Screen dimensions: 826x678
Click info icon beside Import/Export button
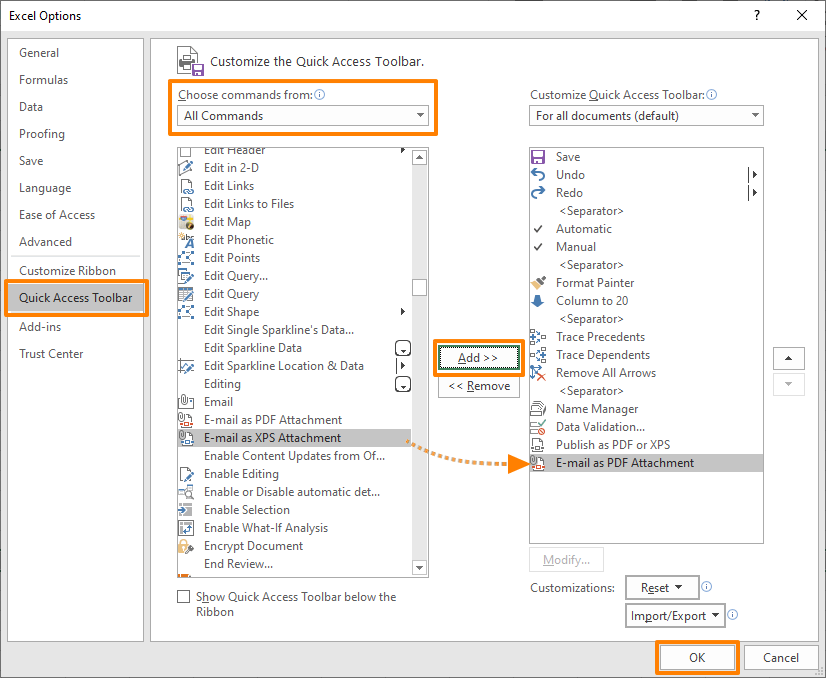[x=733, y=615]
